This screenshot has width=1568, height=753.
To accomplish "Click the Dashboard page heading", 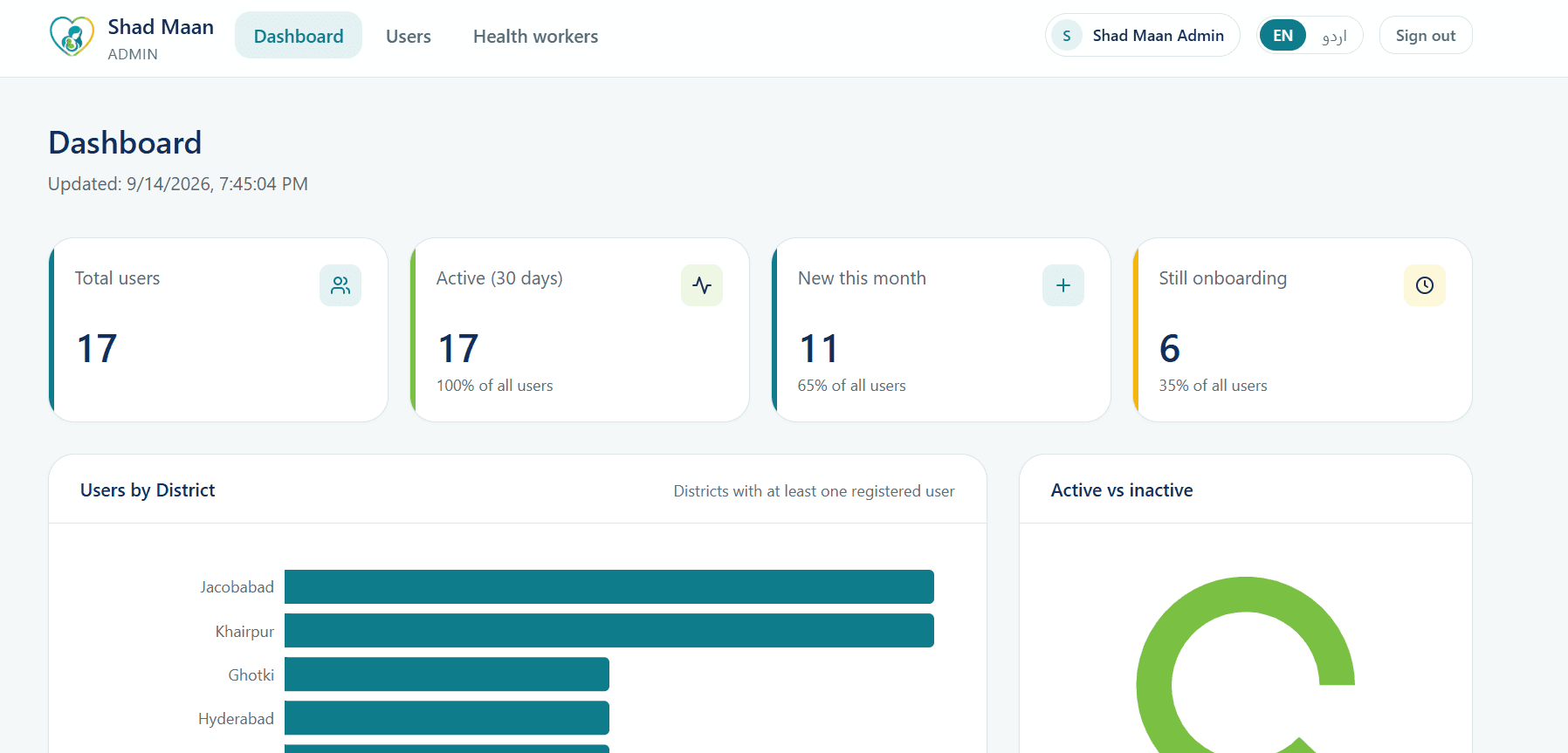I will (x=125, y=142).
